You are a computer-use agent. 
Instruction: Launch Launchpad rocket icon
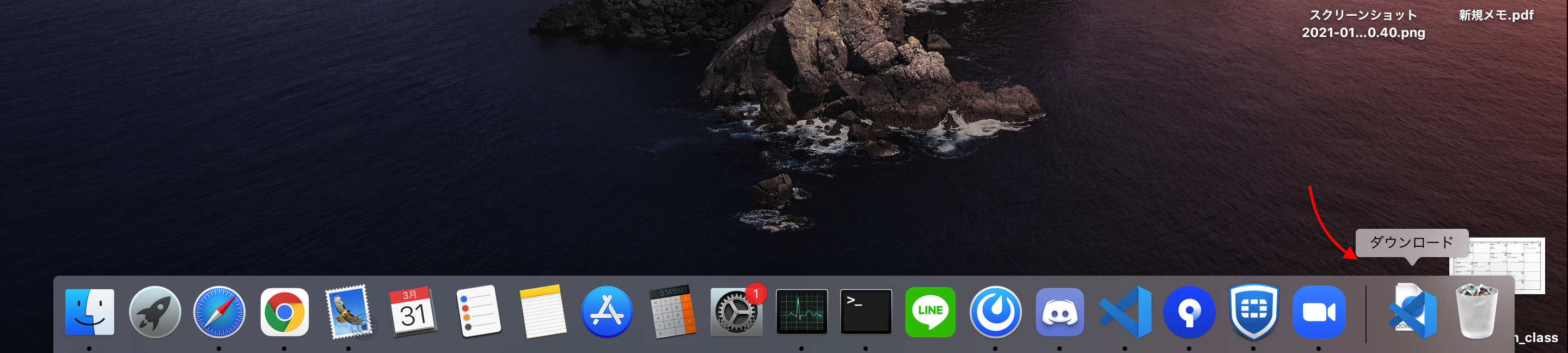coord(155,312)
